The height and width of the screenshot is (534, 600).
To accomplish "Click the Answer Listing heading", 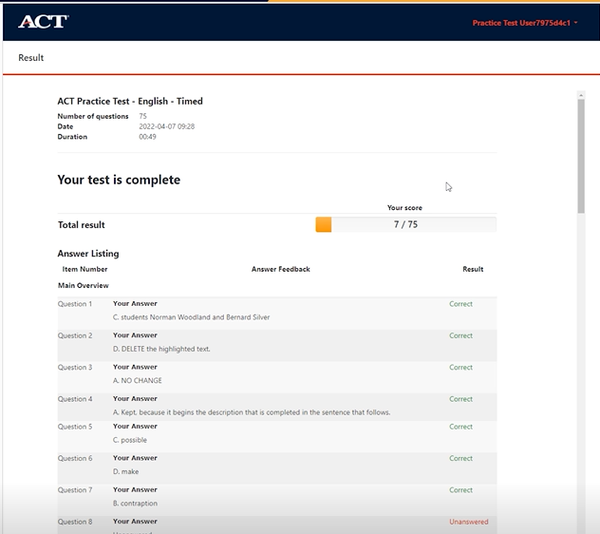I will (x=88, y=254).
